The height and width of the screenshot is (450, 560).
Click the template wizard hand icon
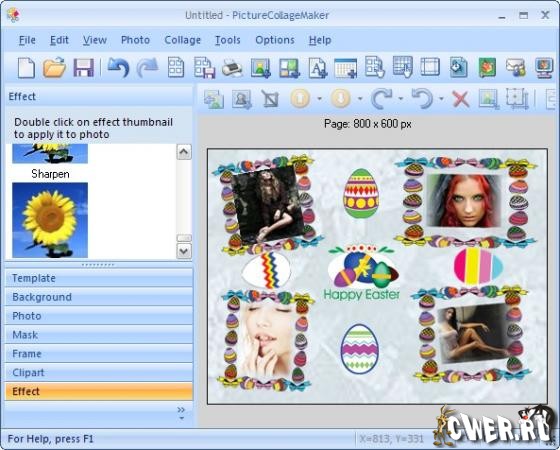pyautogui.click(x=374, y=67)
